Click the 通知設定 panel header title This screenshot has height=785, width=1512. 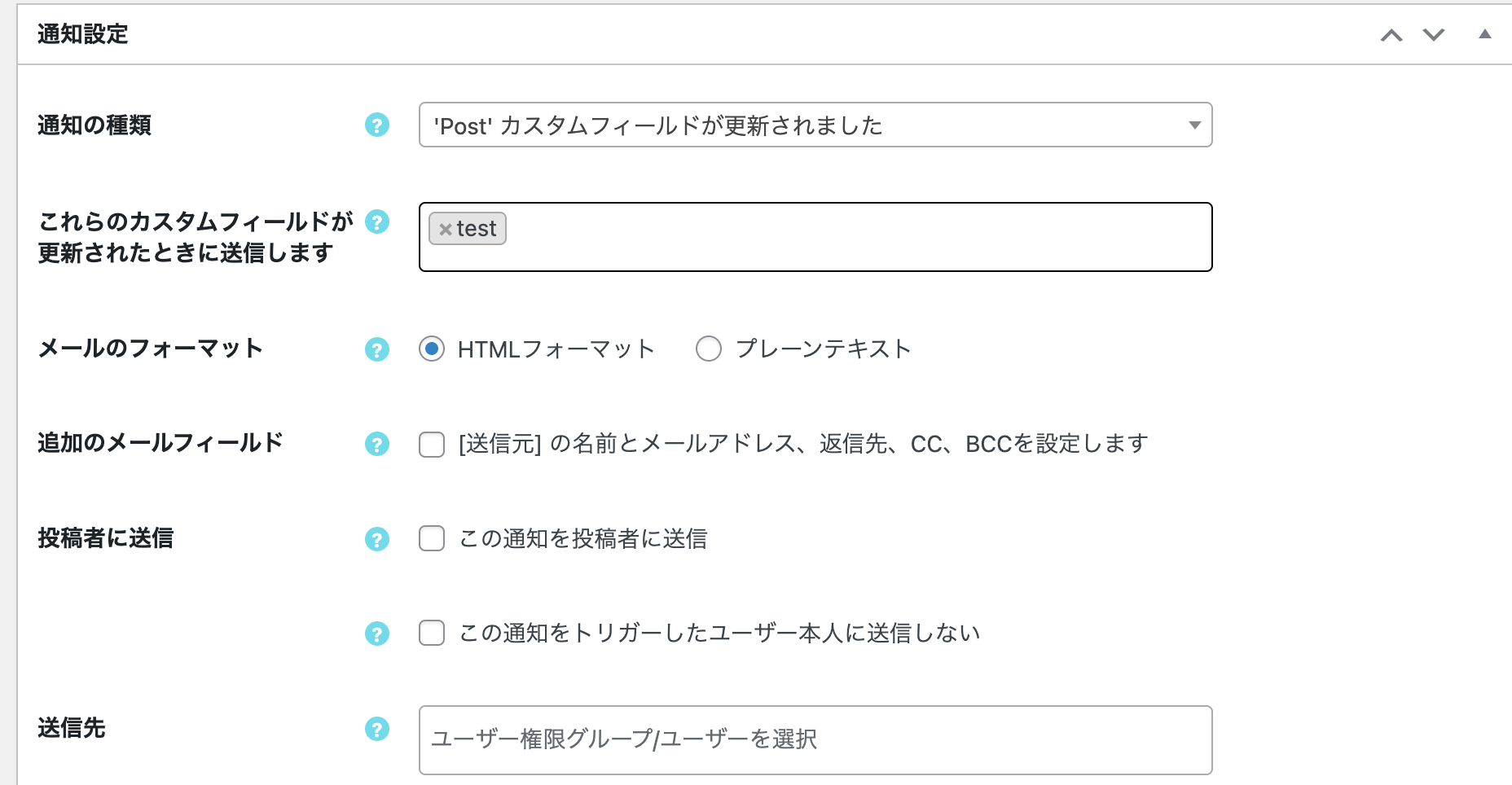coord(83,34)
